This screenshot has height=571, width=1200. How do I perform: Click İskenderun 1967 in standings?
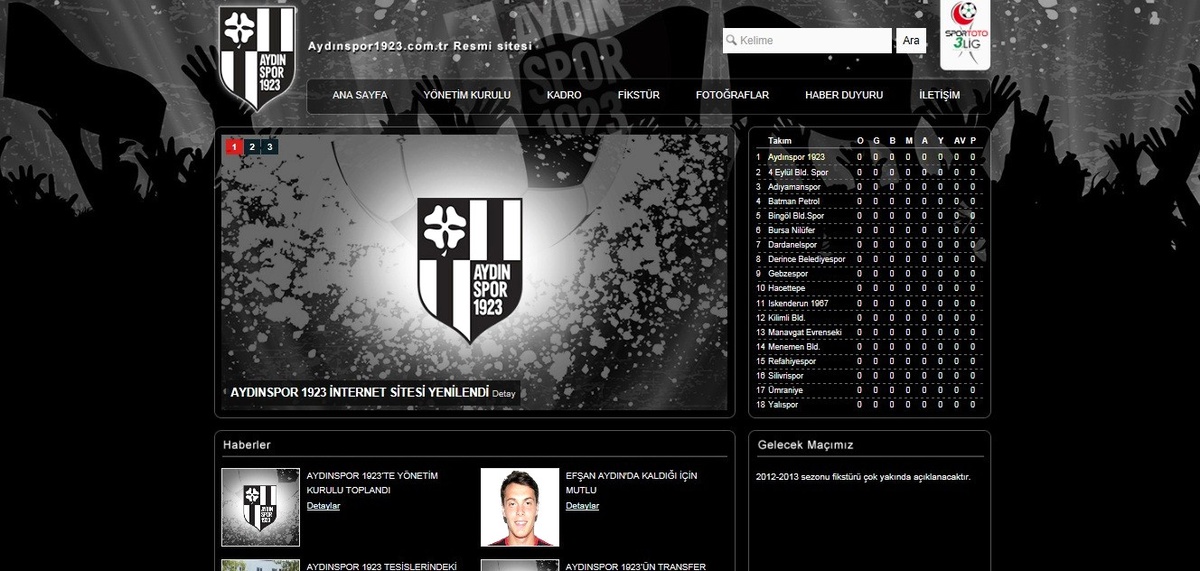[868, 303]
